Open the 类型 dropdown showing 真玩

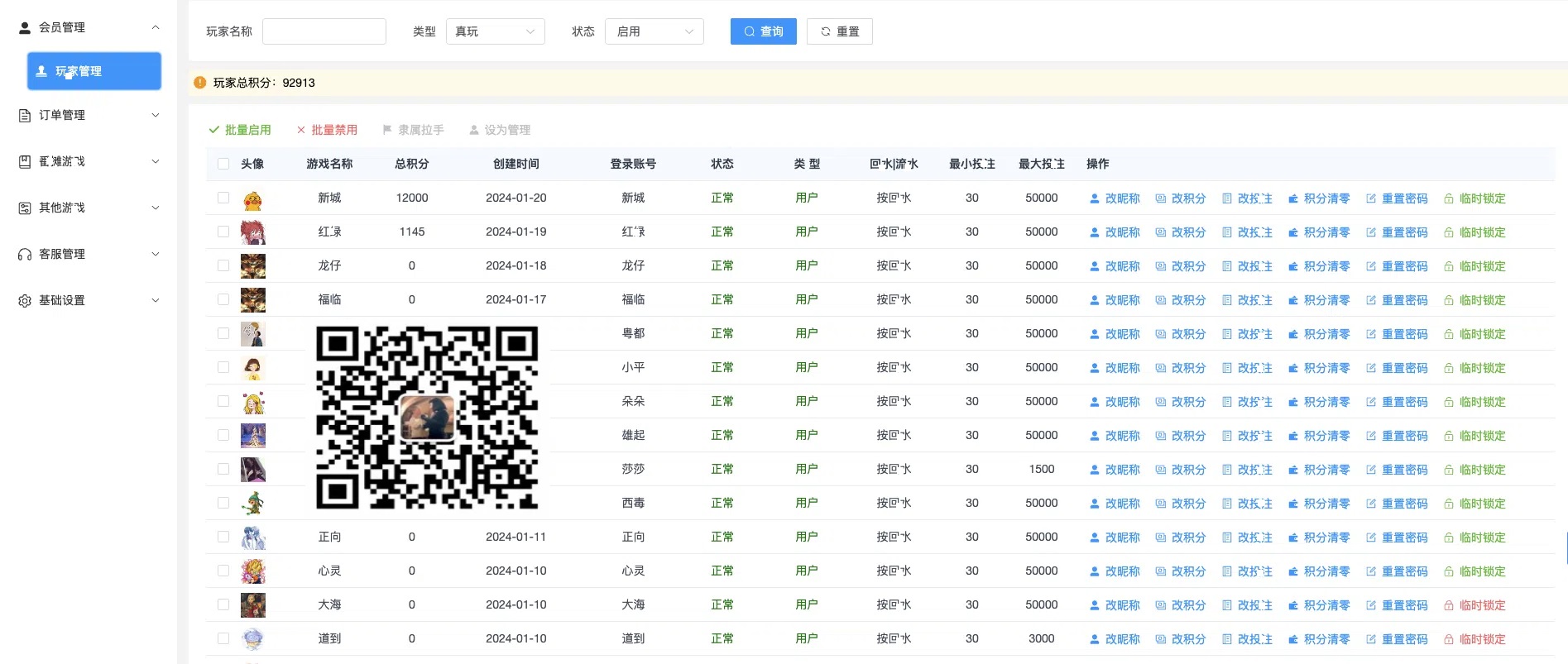[495, 31]
